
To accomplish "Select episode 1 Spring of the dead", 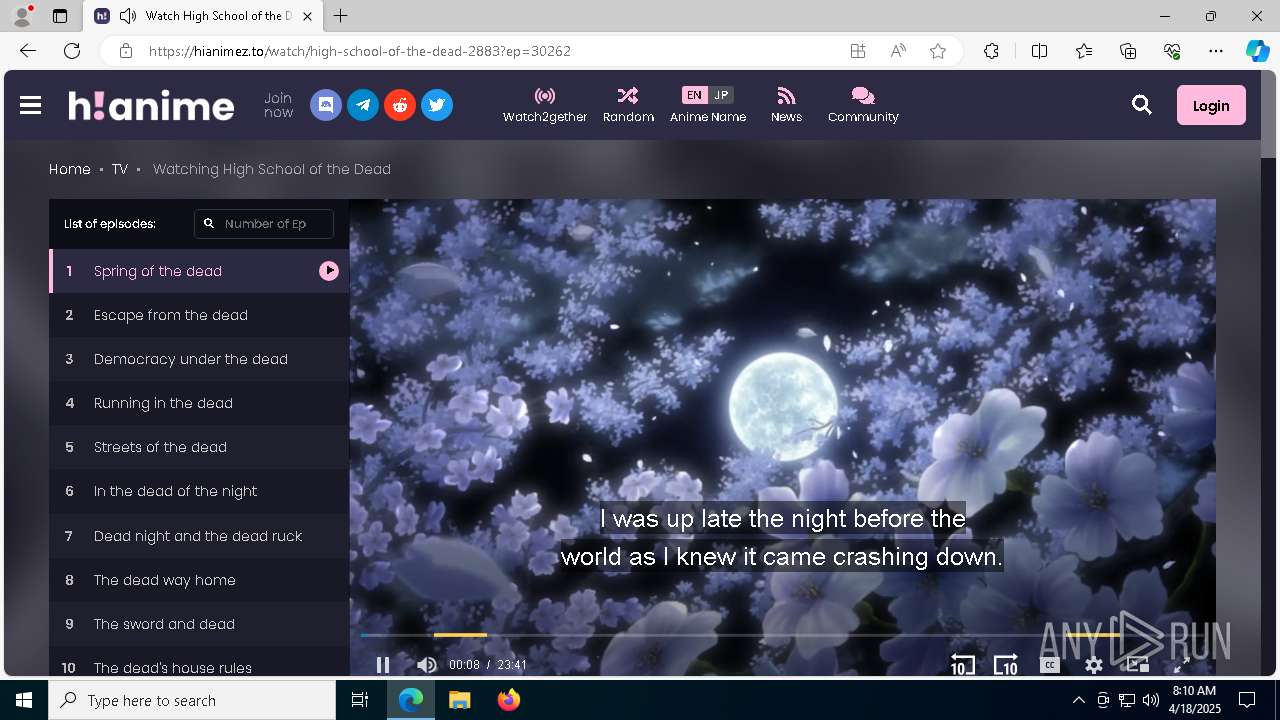I will coord(199,271).
